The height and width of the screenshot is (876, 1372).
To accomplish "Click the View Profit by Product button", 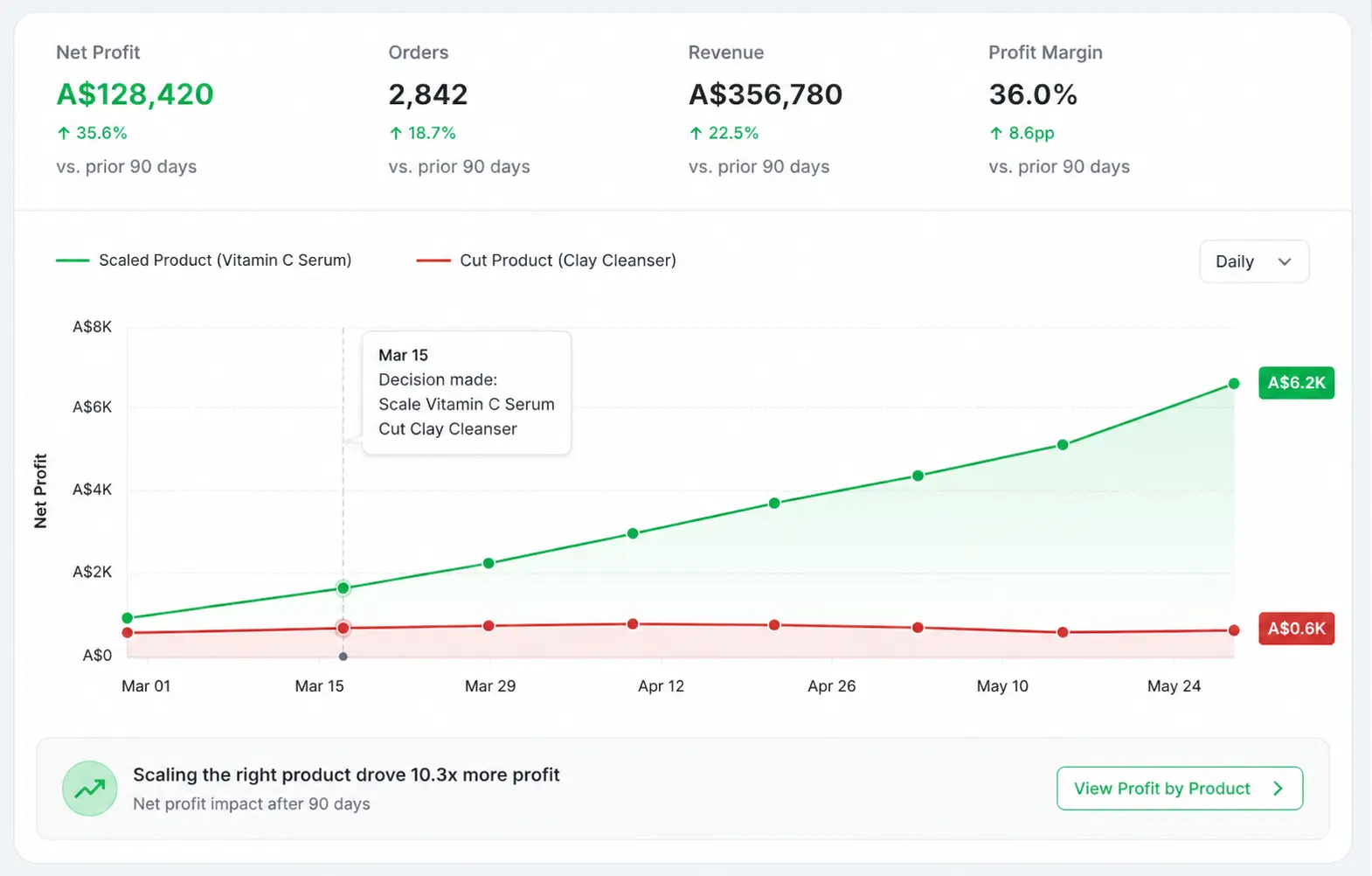I will coord(1180,789).
